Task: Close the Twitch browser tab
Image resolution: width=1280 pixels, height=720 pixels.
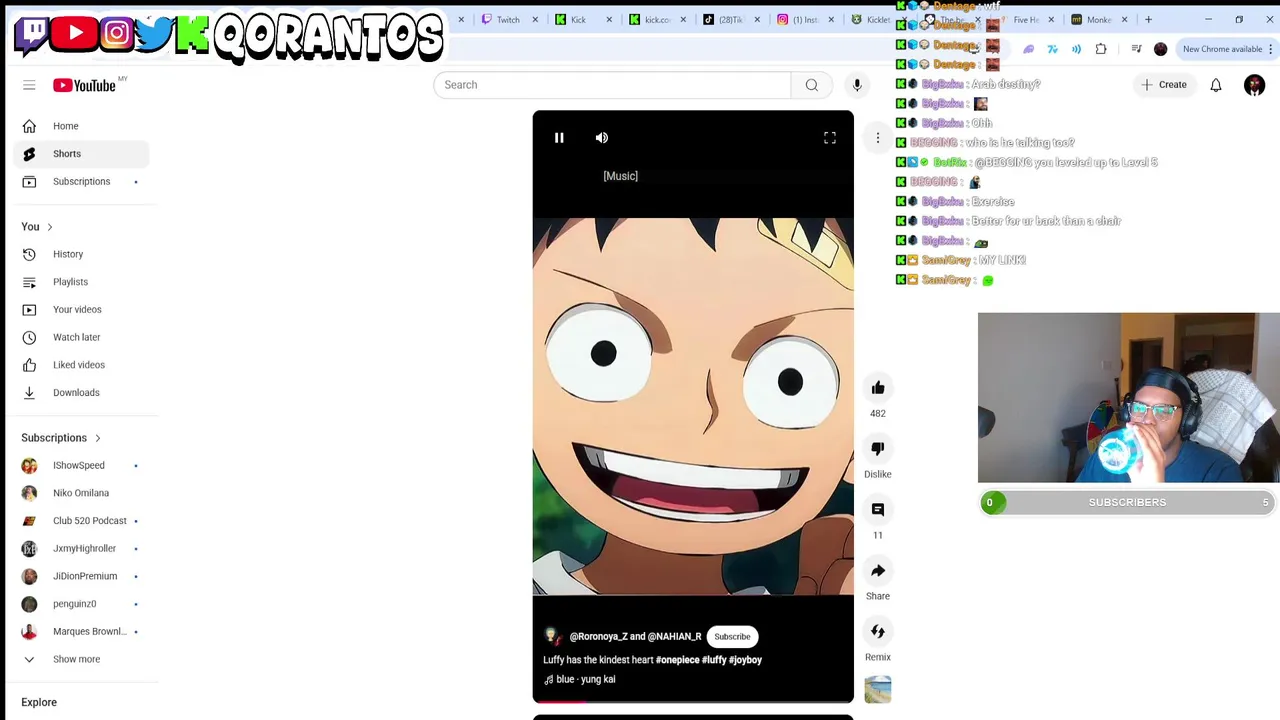Action: pos(535,19)
